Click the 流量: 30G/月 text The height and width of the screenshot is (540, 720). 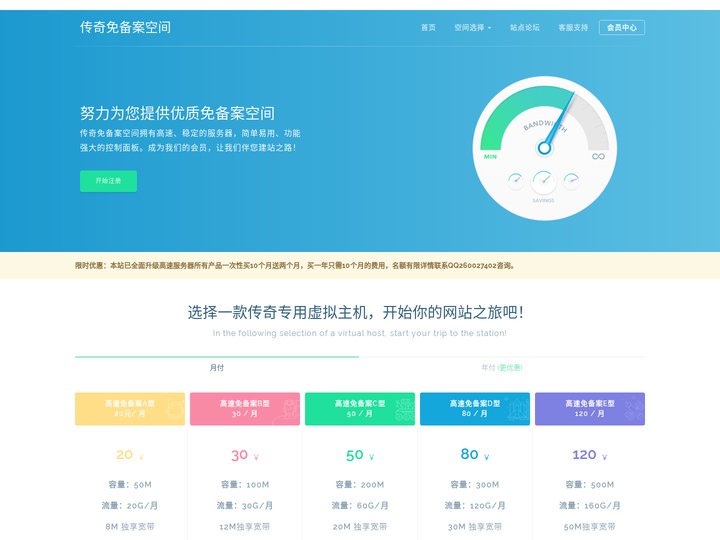tap(245, 506)
